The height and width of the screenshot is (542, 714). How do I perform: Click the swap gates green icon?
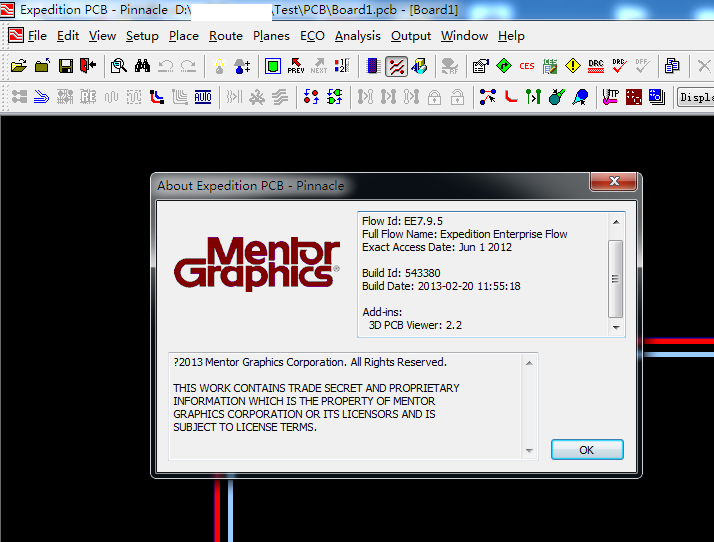pos(335,97)
